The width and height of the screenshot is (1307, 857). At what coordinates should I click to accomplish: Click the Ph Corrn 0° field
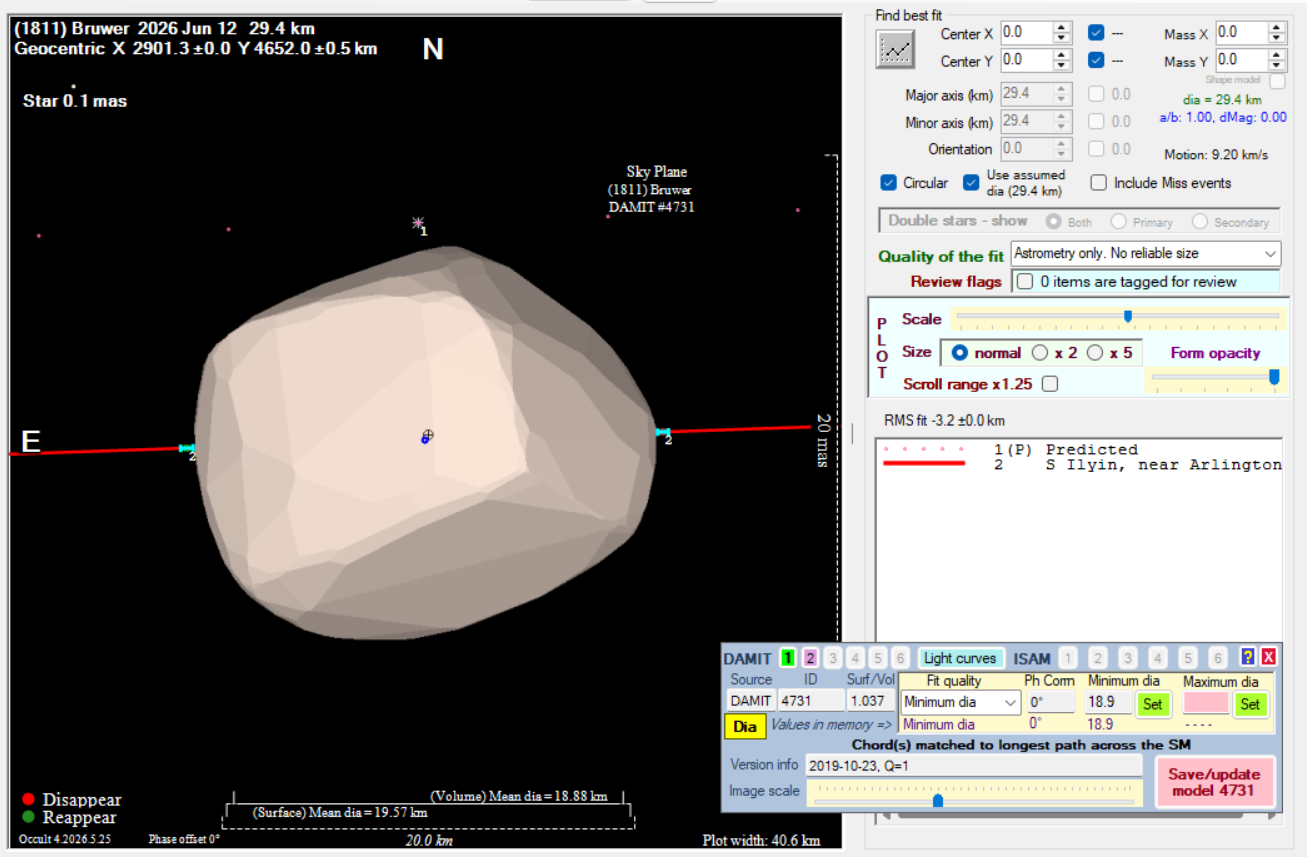1050,702
